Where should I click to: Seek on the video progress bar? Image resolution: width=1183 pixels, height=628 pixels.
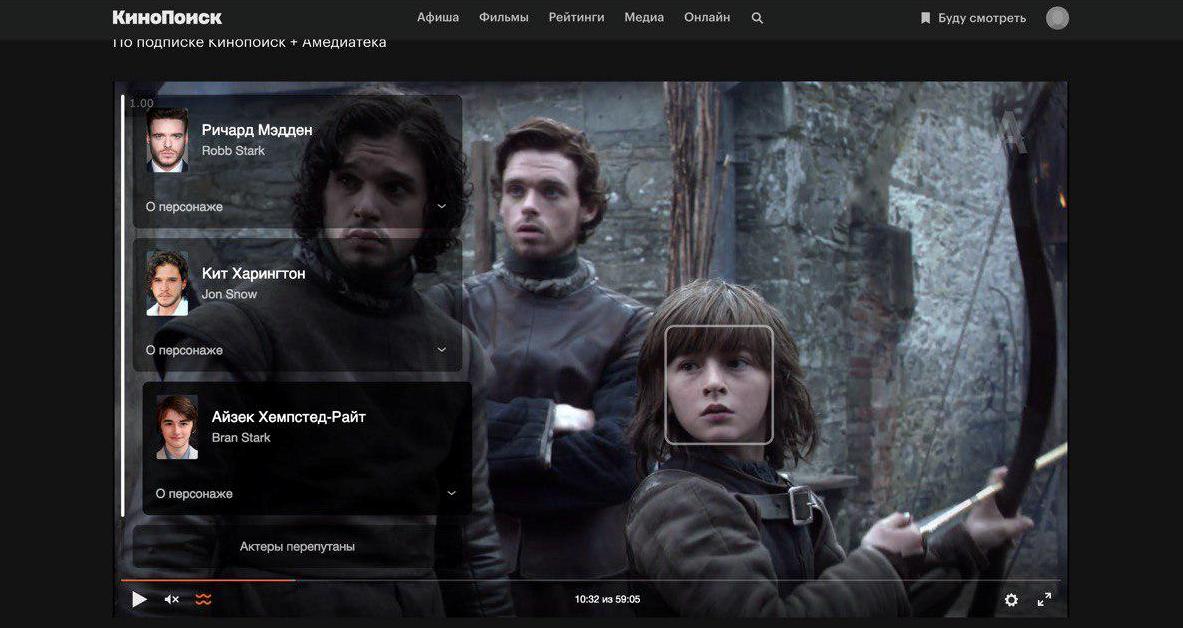[590, 580]
